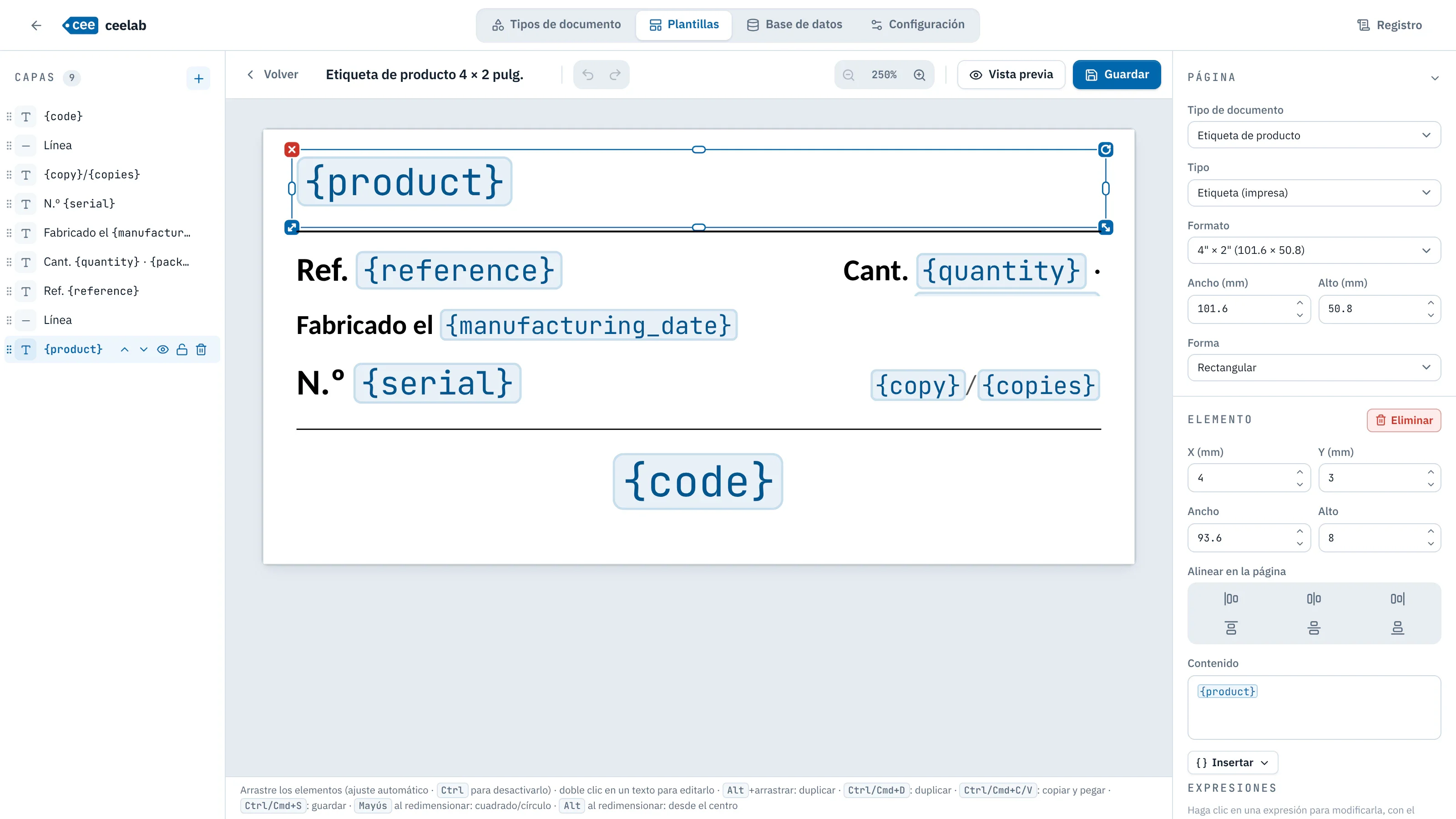1456x819 pixels.
Task: Zoom in with the magnifier plus icon
Action: [x=920, y=75]
